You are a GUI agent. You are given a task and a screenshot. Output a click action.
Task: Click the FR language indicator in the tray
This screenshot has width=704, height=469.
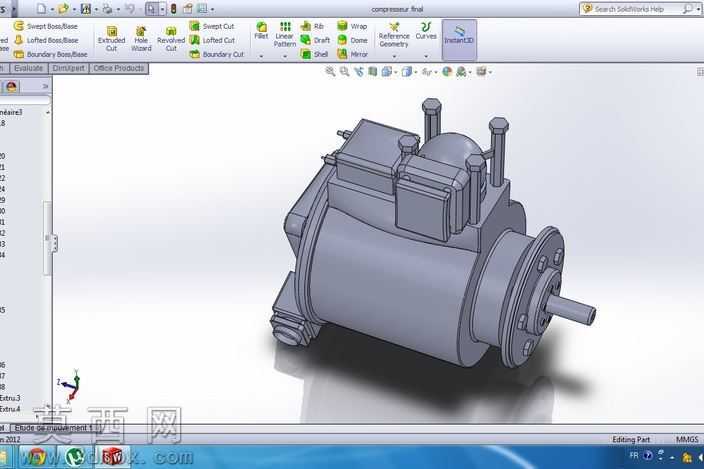pos(634,456)
